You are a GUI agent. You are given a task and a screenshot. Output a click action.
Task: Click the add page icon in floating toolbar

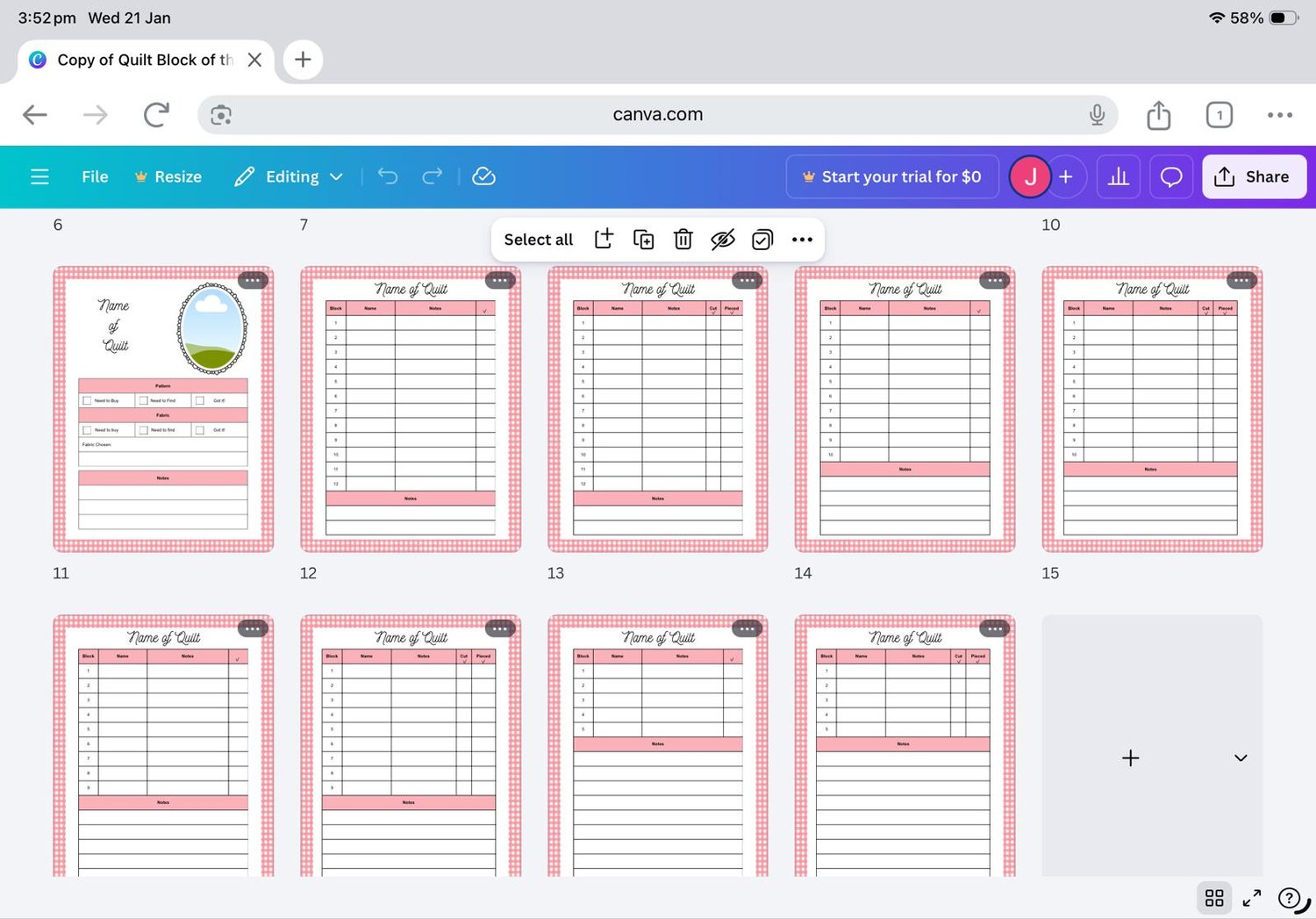(x=604, y=239)
